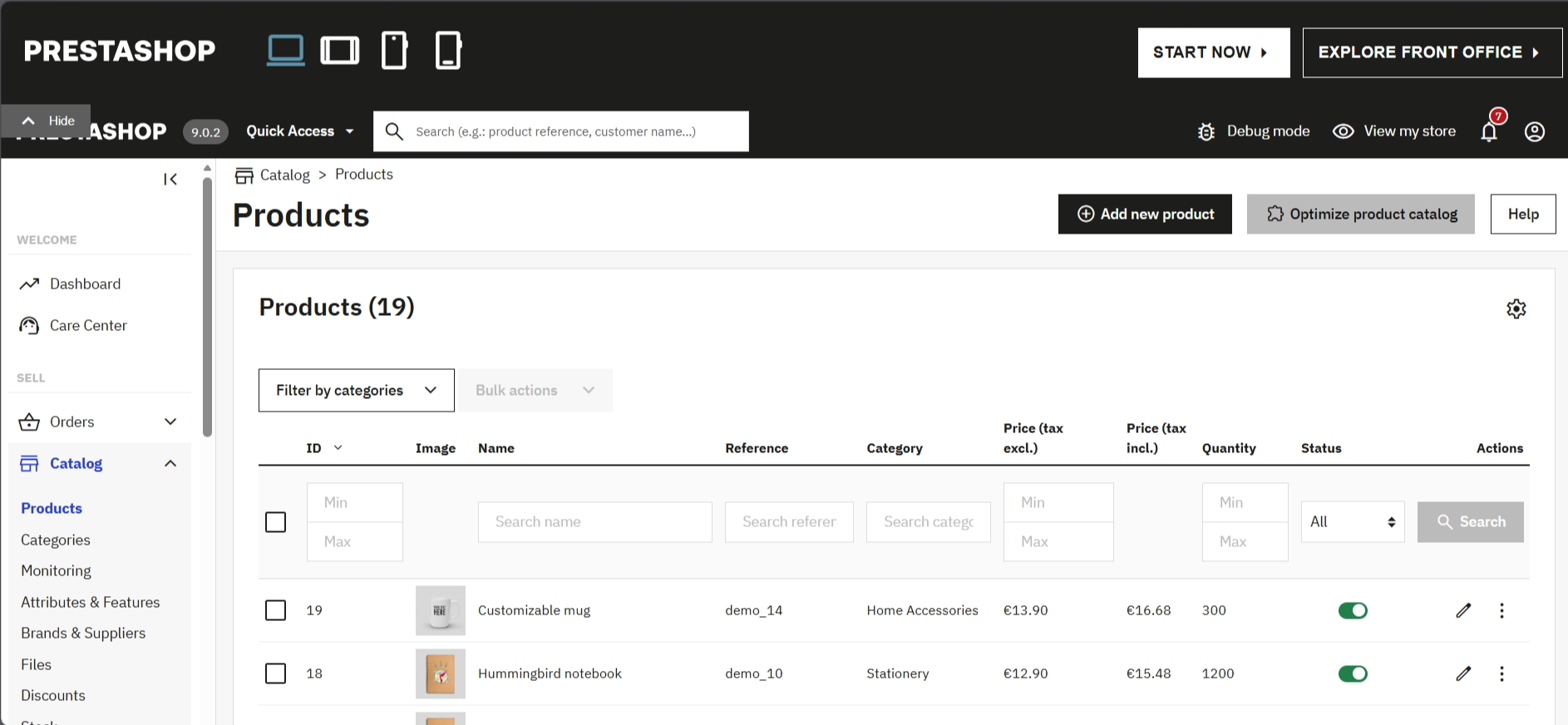Sort by ID column arrow
Viewport: 1568px width, 725px height.
(x=338, y=448)
